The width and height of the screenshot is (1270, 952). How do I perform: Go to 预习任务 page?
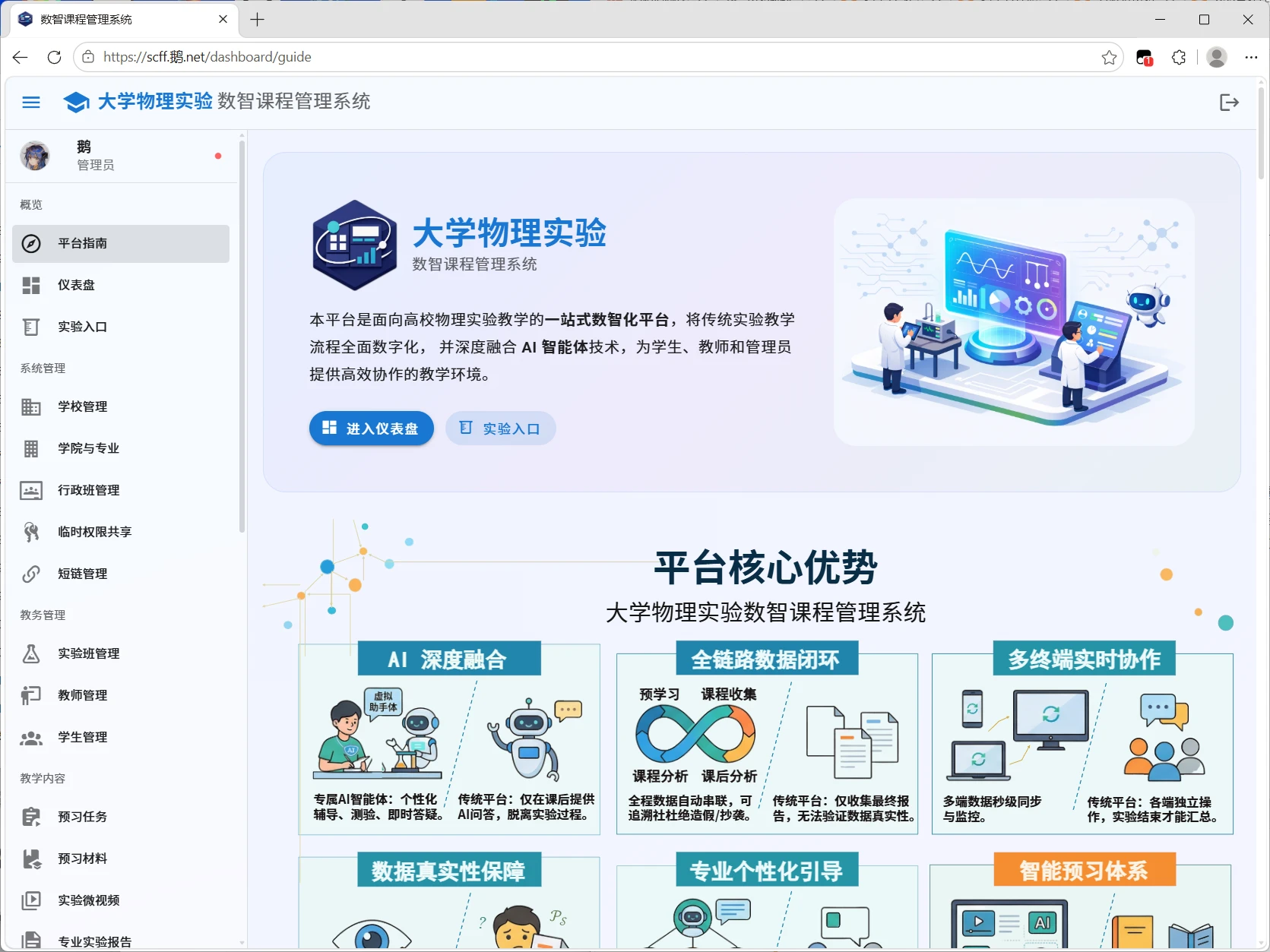click(x=121, y=818)
